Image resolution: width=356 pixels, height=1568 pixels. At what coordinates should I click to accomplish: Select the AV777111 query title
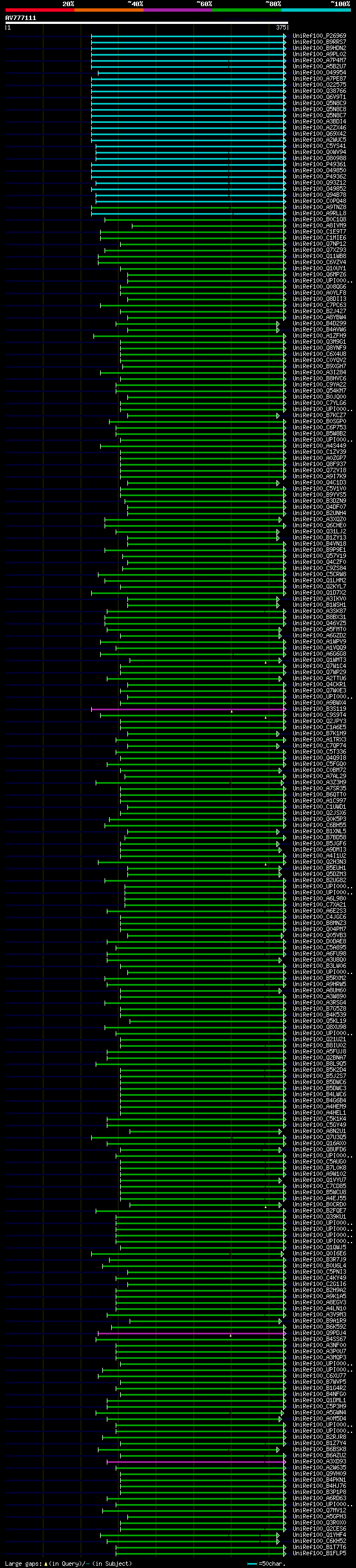click(21, 18)
